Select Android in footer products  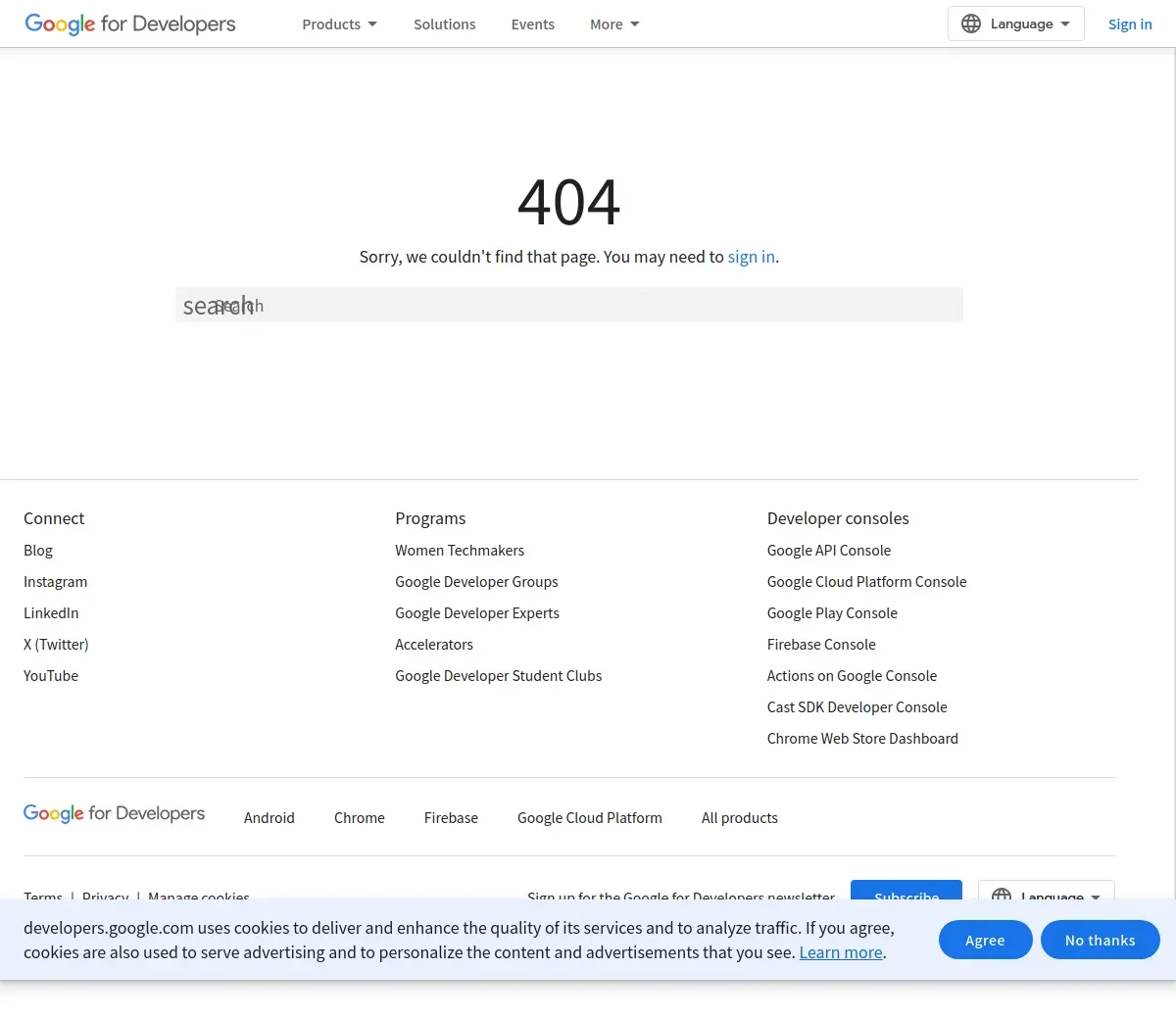click(x=269, y=818)
